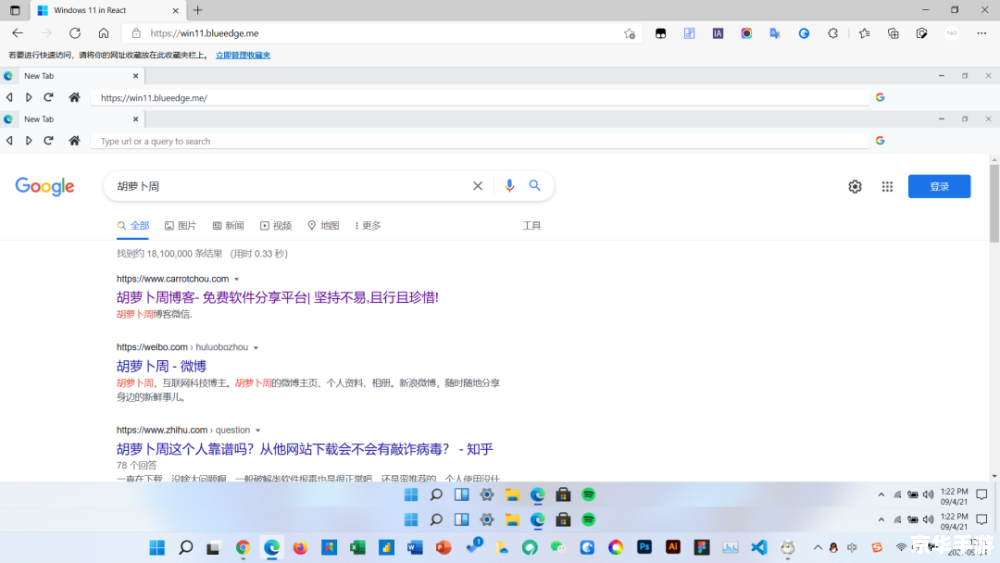Image resolution: width=1000 pixels, height=563 pixels.
Task: Open Widgets in upper nested taskbar
Action: 461,495
